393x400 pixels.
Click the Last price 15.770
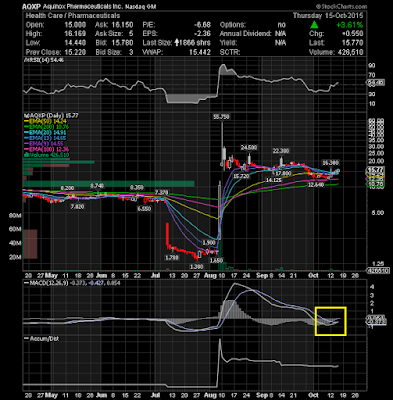point(352,43)
